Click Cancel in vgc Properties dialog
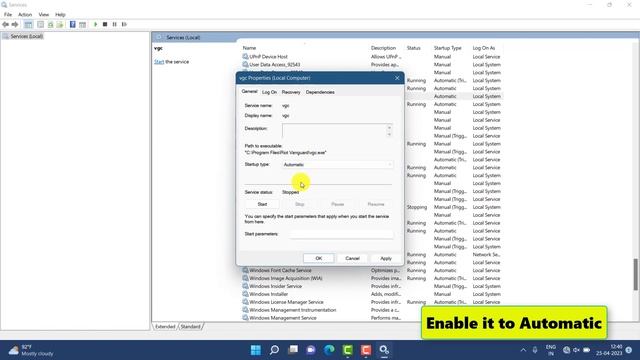This screenshot has width=640, height=360. click(352, 258)
